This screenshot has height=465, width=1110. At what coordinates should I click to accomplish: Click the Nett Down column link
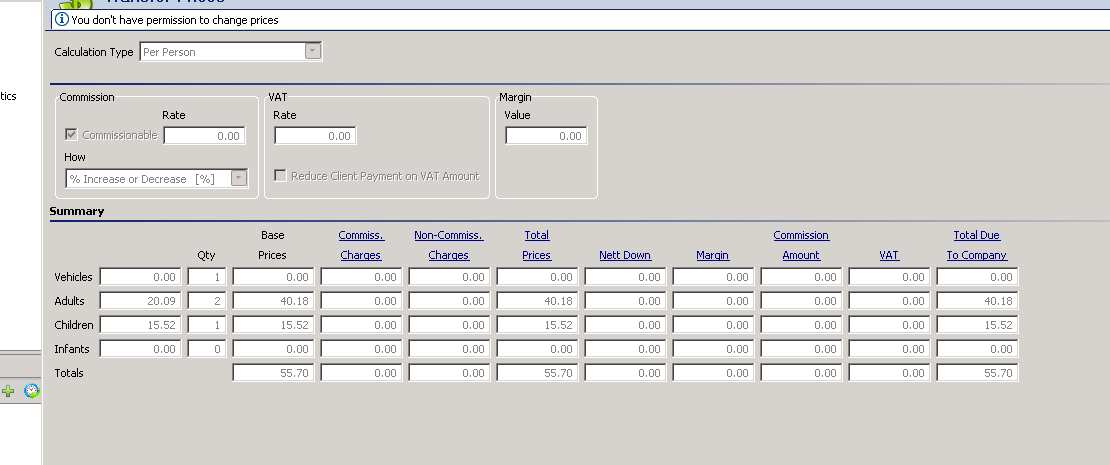[625, 255]
